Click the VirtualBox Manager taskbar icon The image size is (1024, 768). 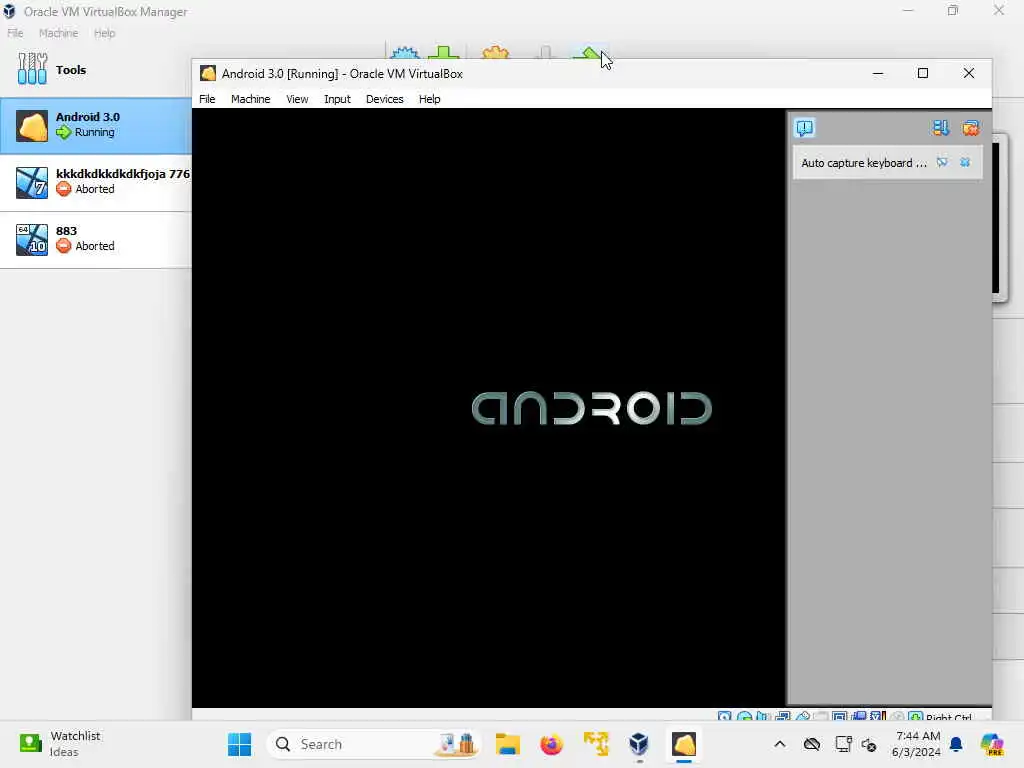coord(639,744)
